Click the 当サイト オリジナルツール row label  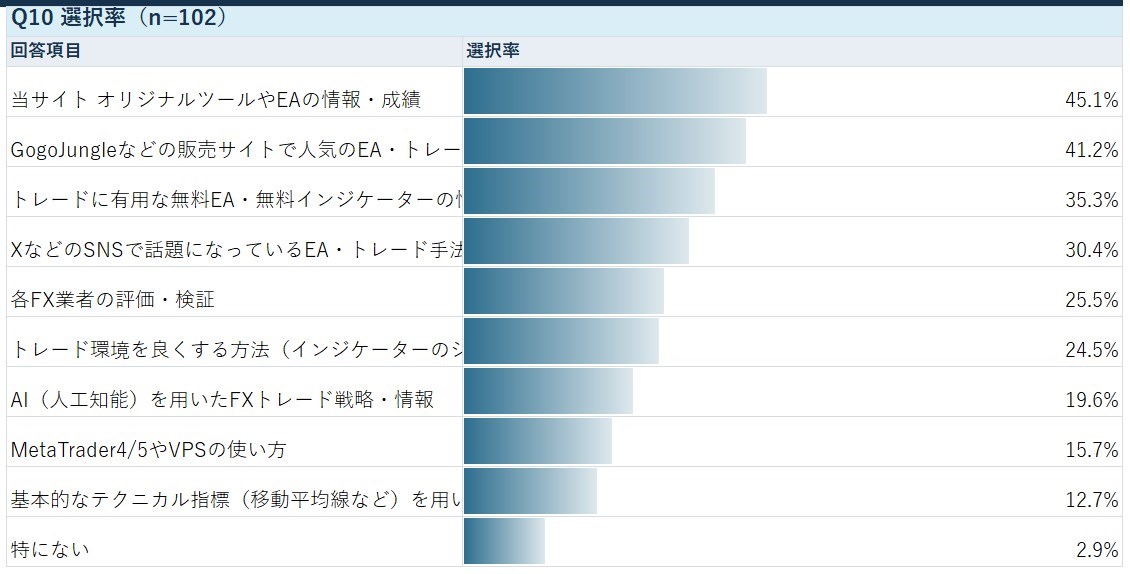[215, 100]
